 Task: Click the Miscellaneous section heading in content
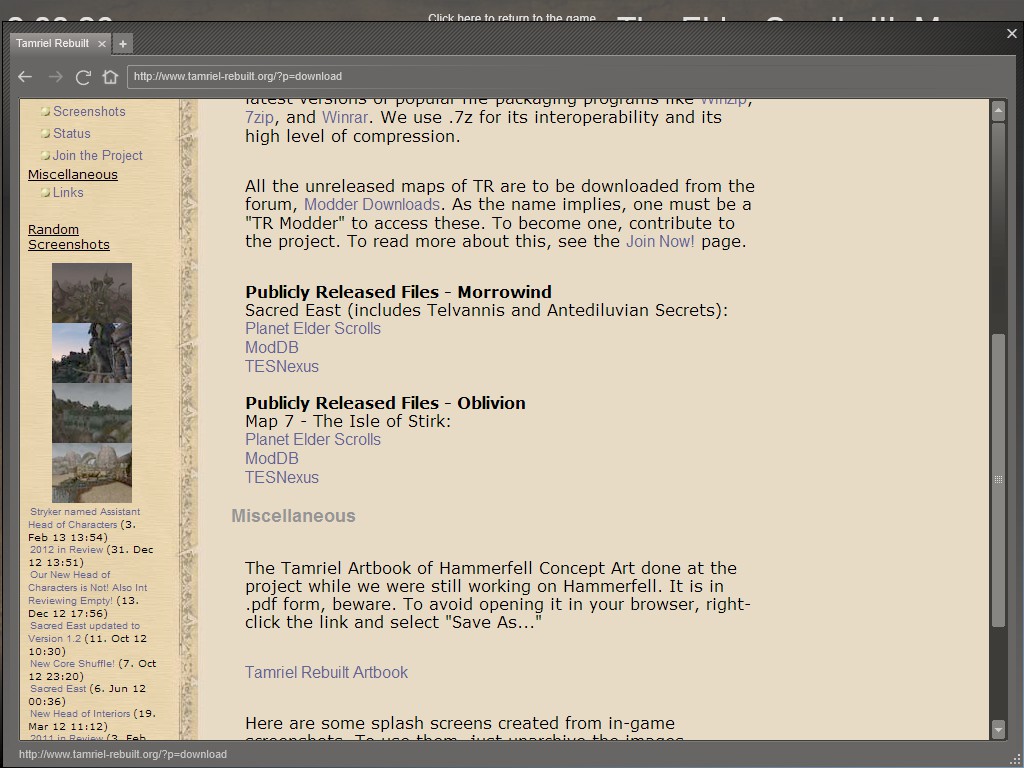(293, 516)
